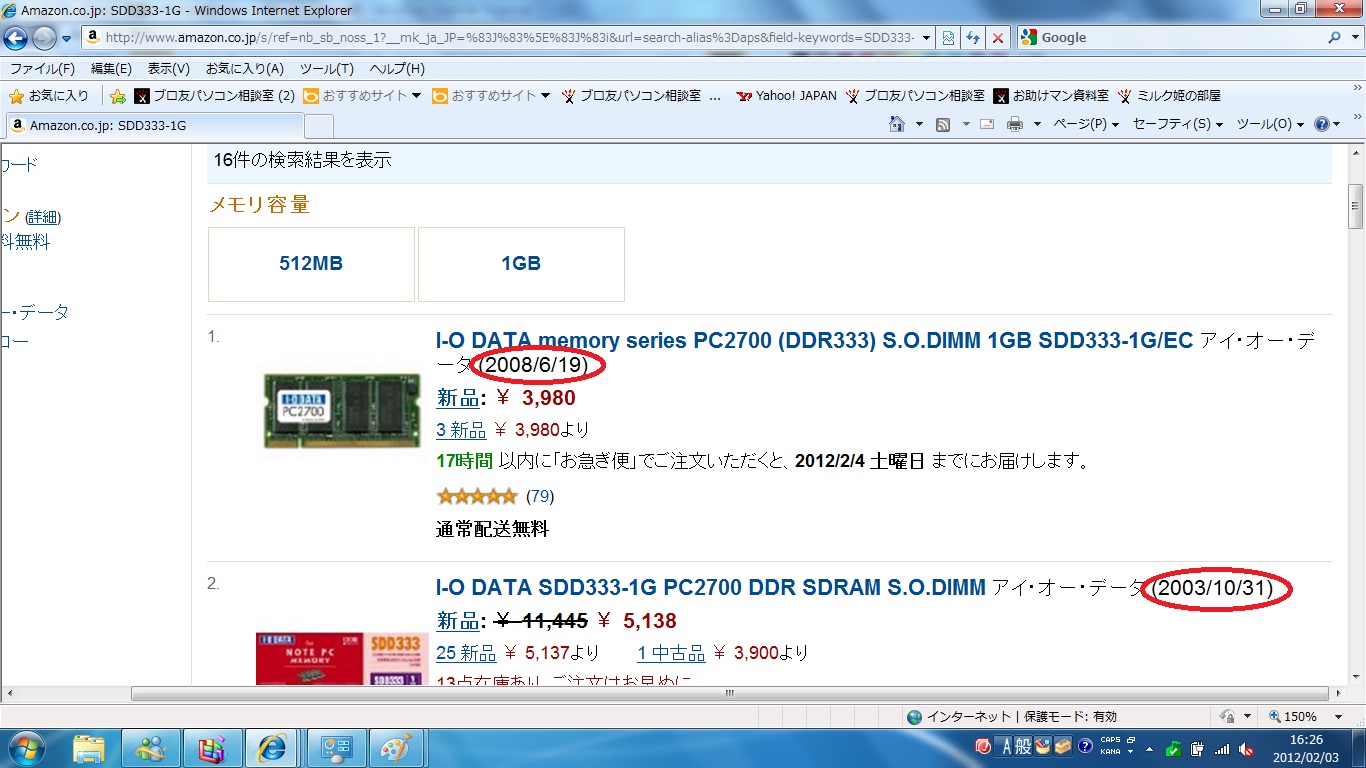The image size is (1366, 768).
Task: Click the add to favorites bar icon
Action: click(117, 96)
